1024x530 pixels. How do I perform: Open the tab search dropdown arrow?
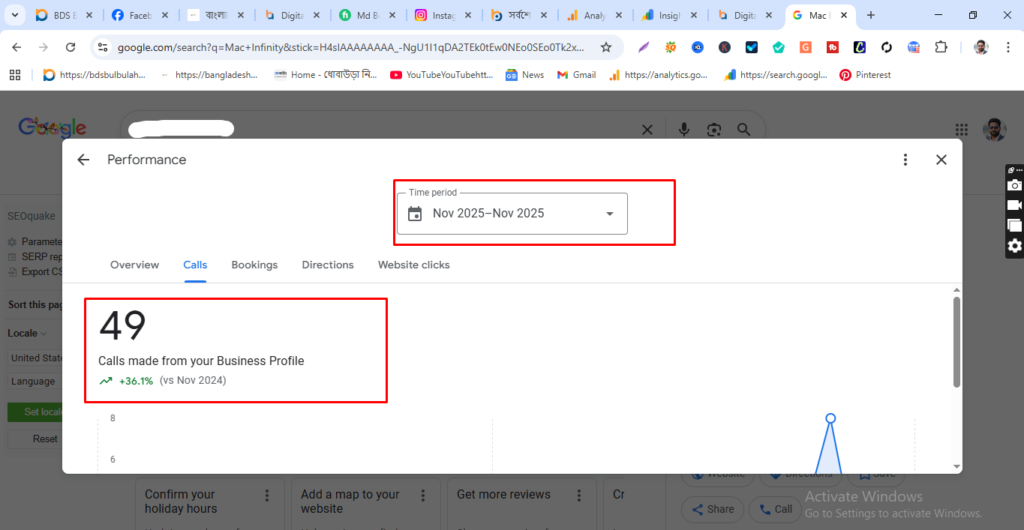click(x=15, y=15)
